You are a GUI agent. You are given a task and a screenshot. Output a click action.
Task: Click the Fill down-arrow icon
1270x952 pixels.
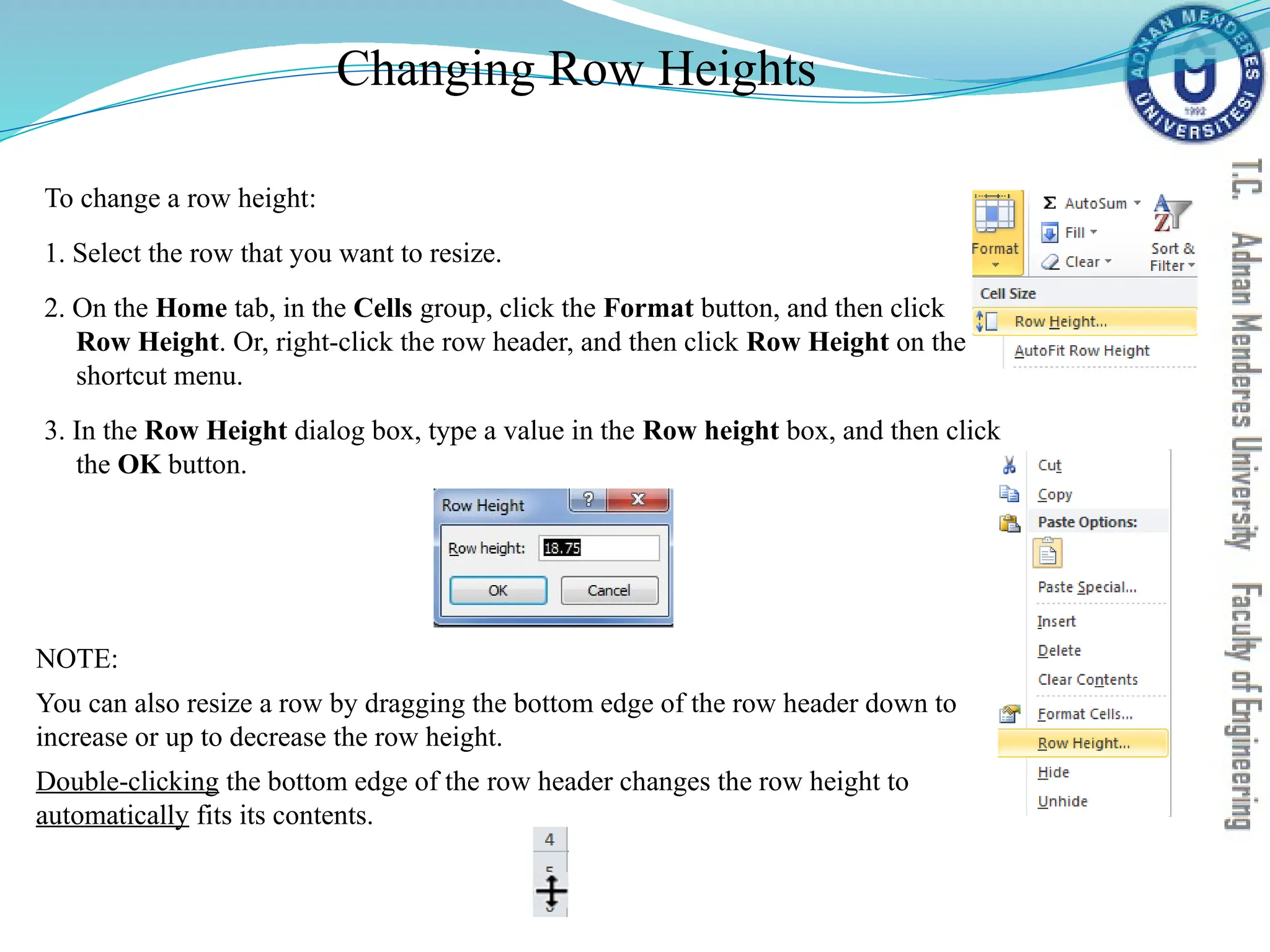tap(1049, 233)
